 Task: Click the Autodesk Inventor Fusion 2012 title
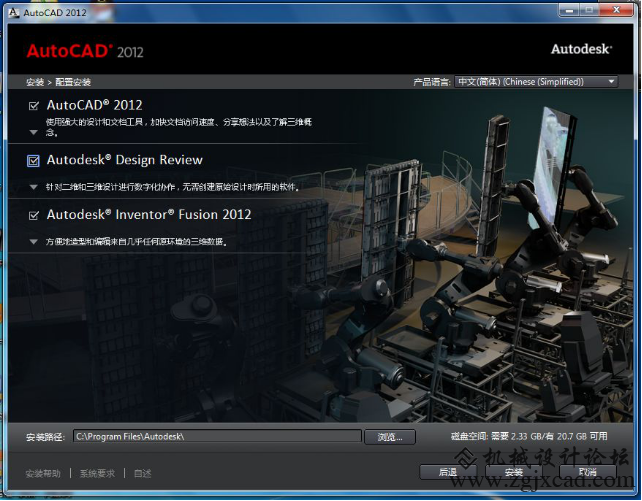(x=149, y=214)
